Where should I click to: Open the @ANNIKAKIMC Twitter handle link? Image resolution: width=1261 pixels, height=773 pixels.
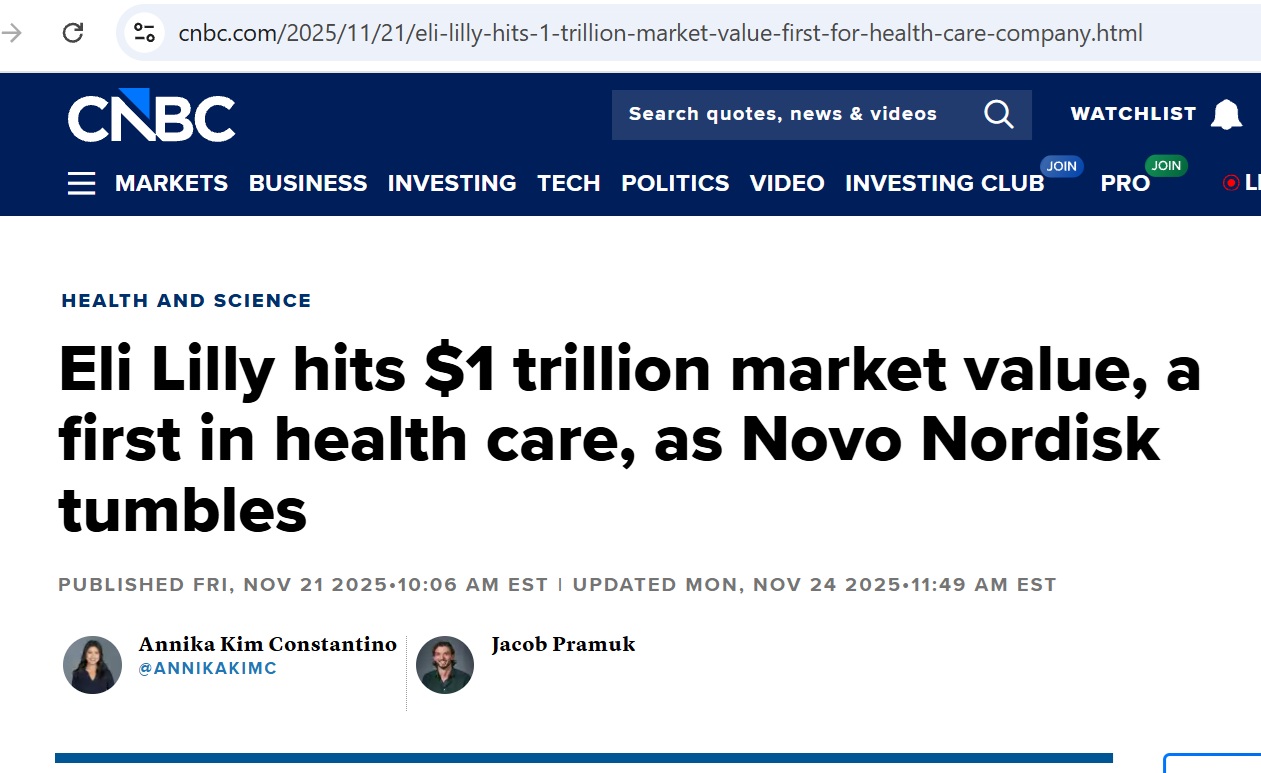[207, 669]
